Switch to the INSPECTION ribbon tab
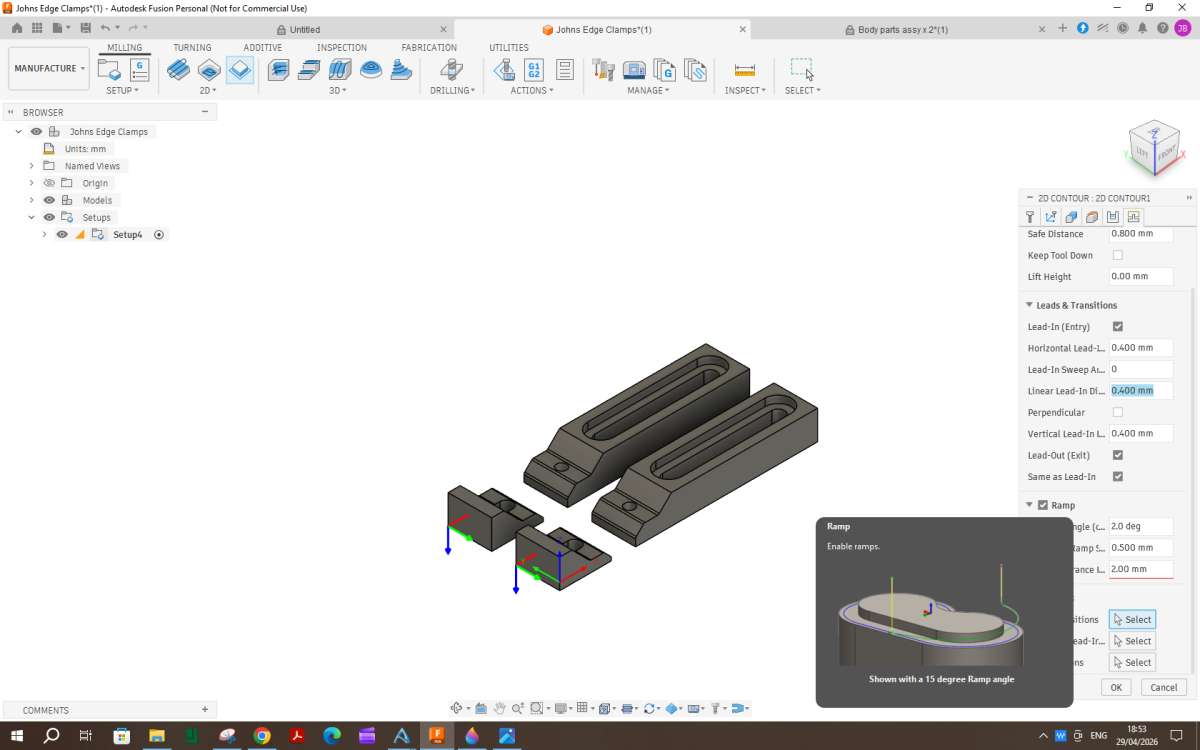 tap(342, 47)
